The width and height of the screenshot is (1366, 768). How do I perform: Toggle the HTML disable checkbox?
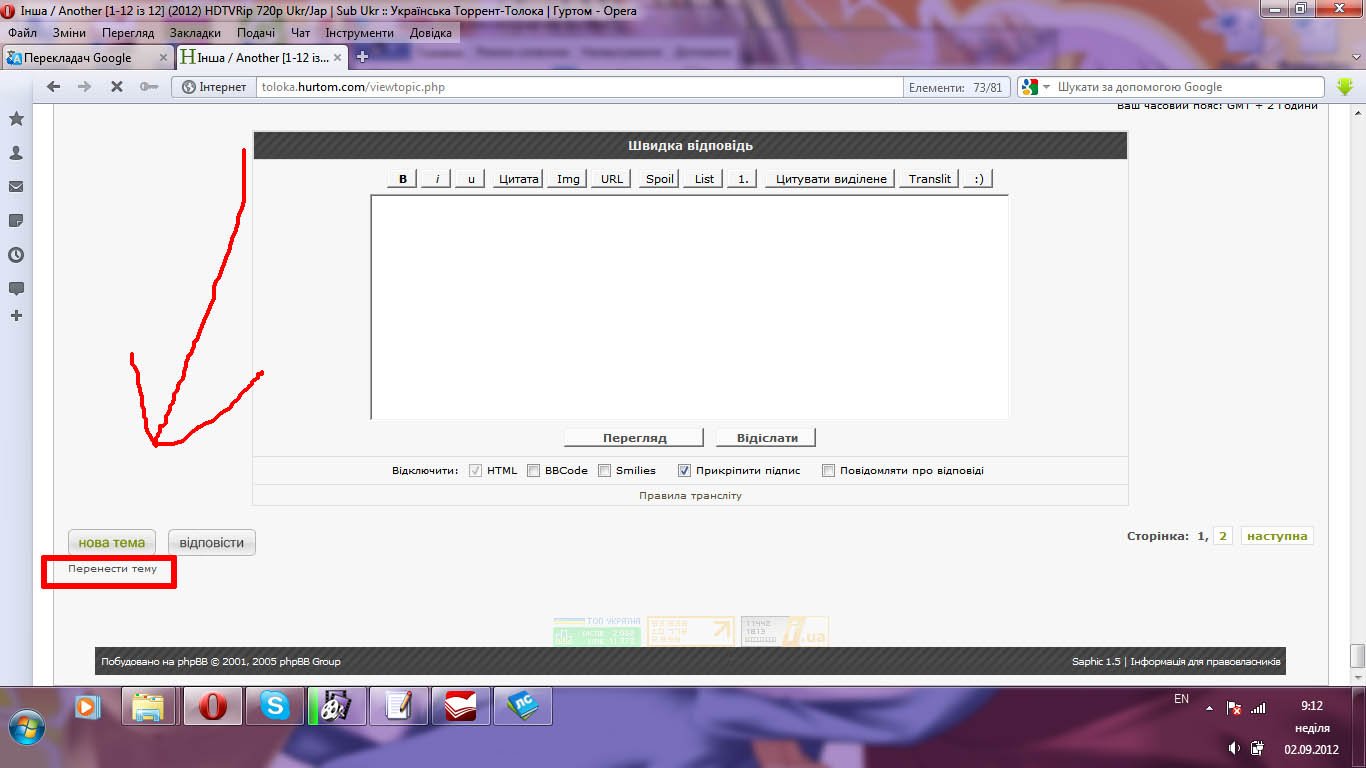(476, 470)
